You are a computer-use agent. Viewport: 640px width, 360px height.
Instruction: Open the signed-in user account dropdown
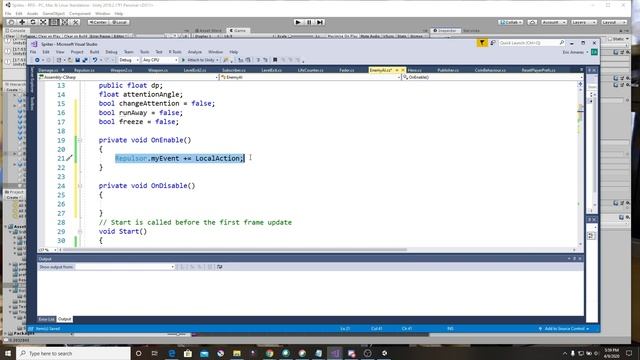[x=576, y=52]
